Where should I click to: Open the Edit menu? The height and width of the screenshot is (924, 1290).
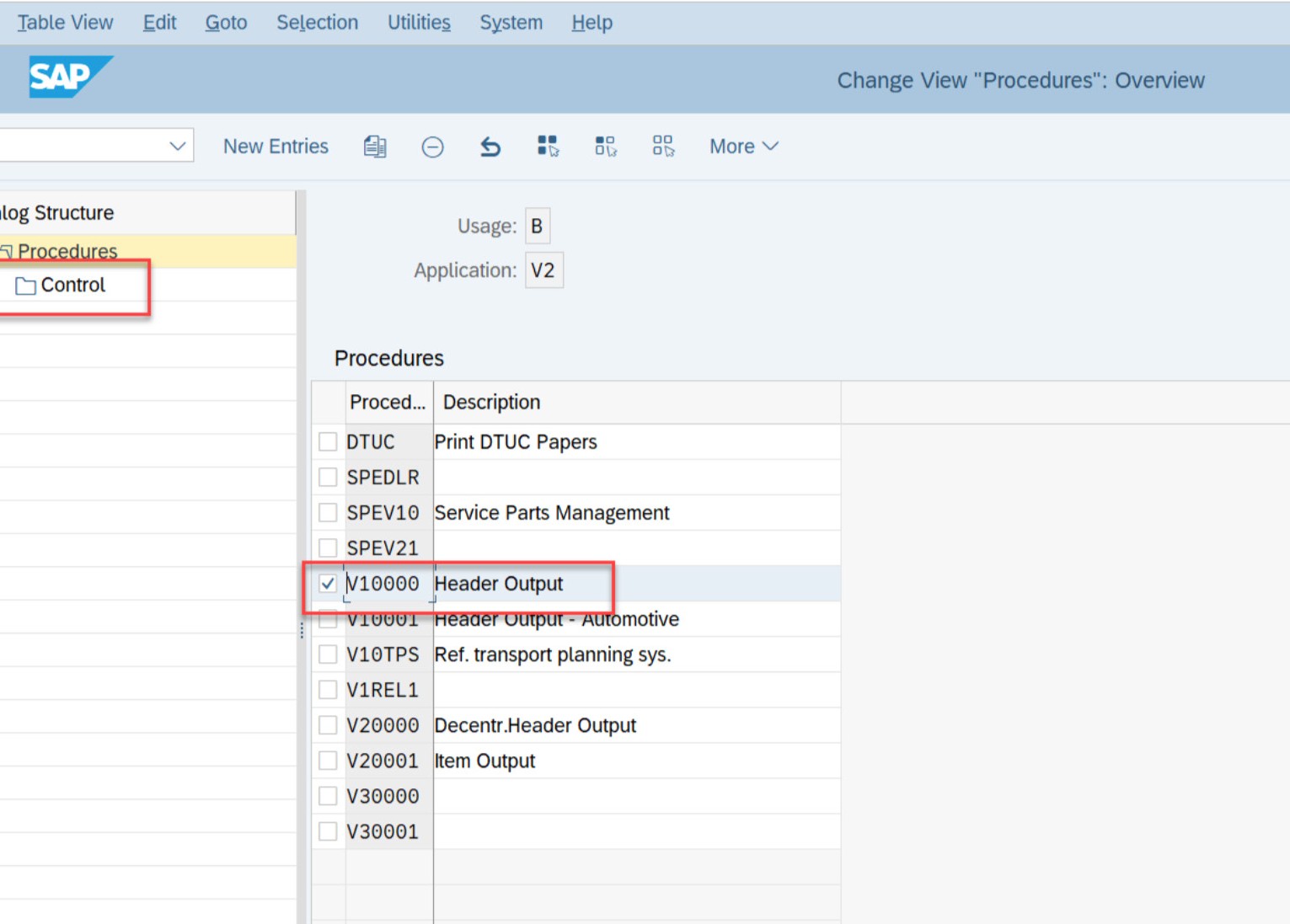point(159,23)
